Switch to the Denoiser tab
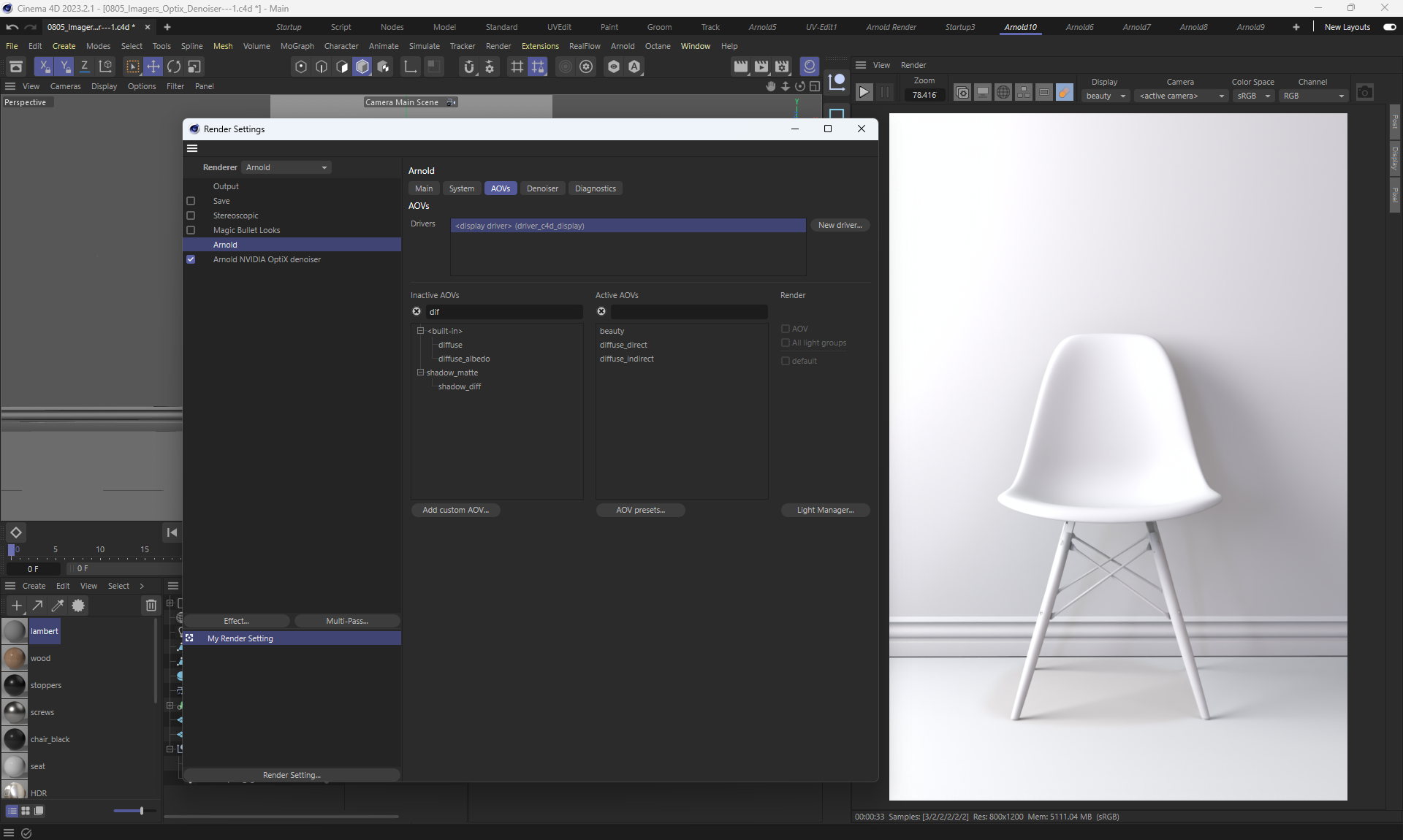Viewport: 1403px width, 840px height. coord(542,188)
